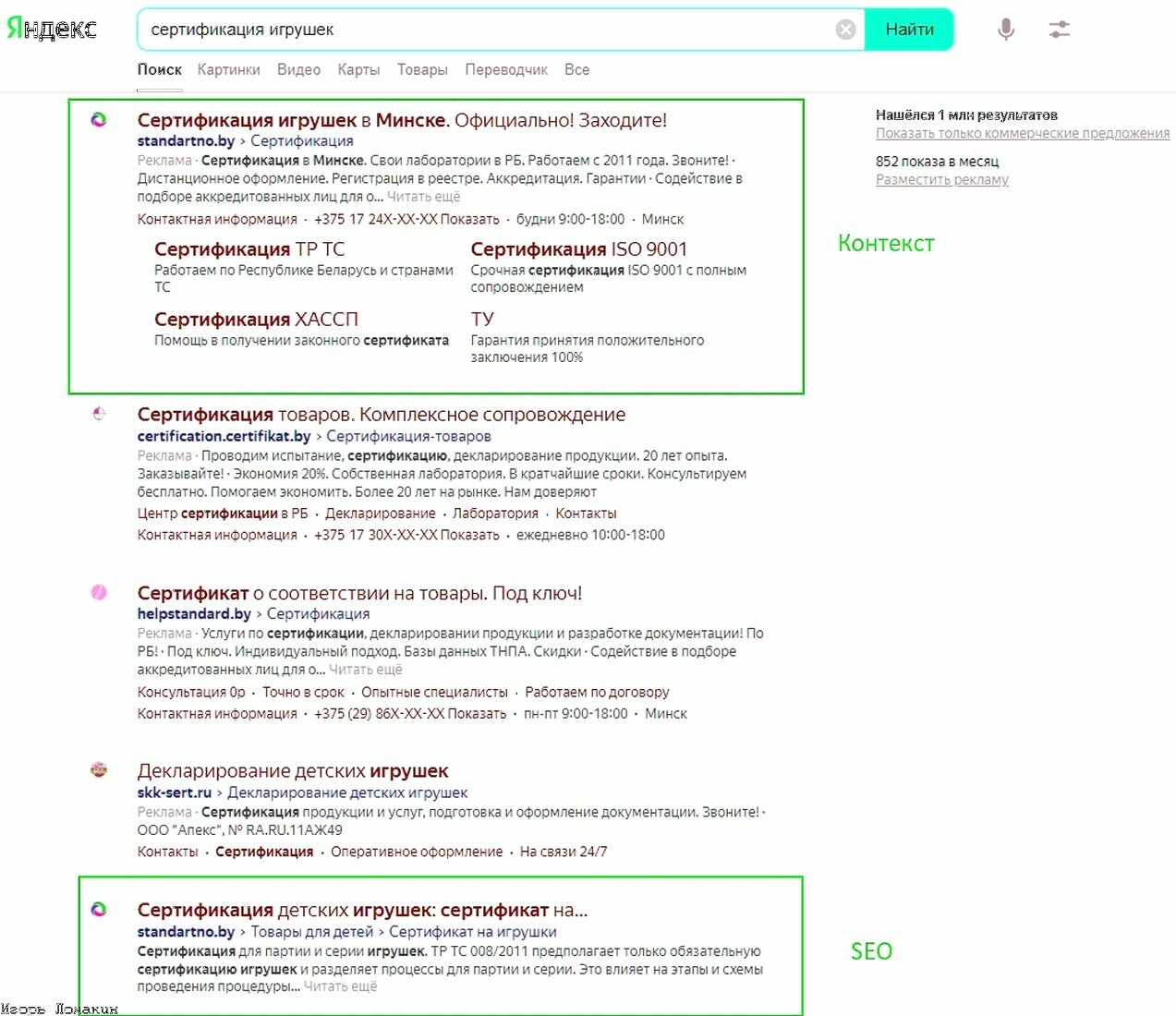Click Сертификация breadcrumb under helpstandard.by

[x=318, y=614]
